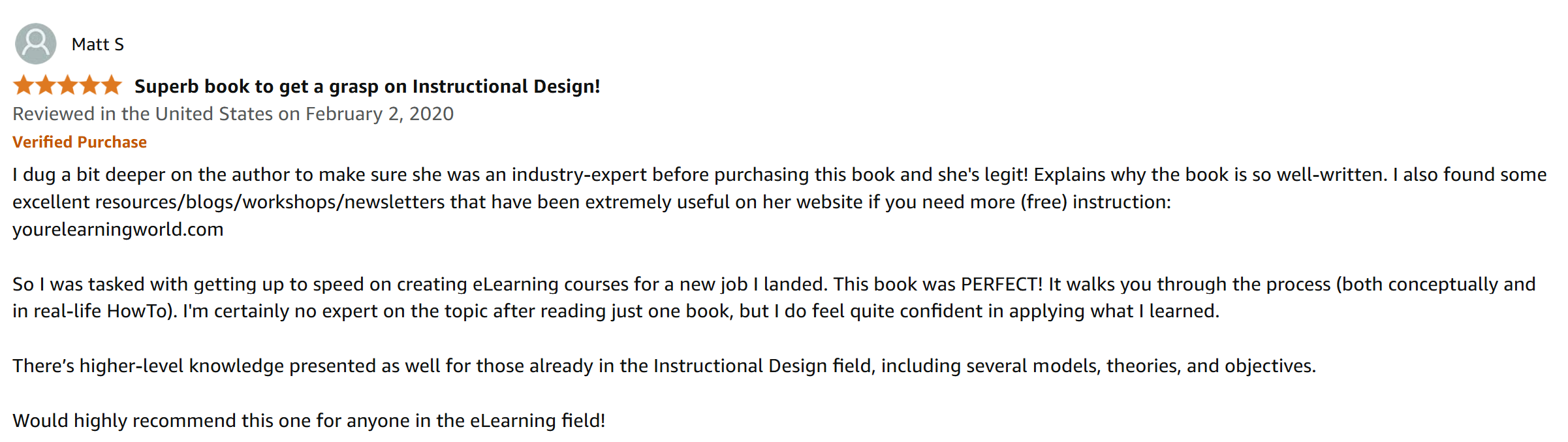1568x442 pixels.
Task: Open the reviewer name "Matt S"
Action: [97, 44]
